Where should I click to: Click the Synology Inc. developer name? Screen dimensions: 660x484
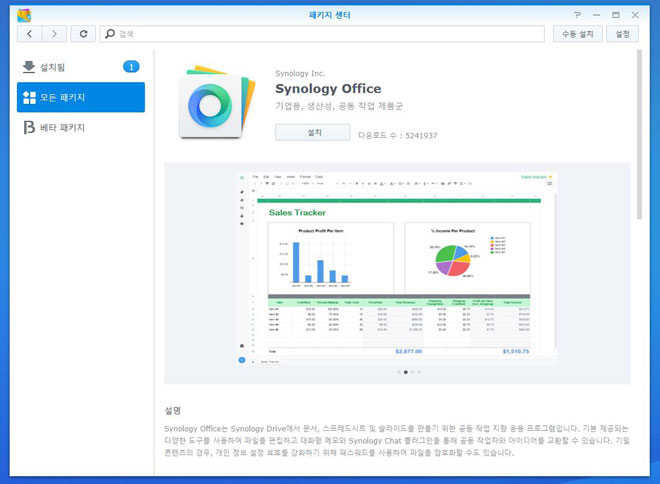pyautogui.click(x=300, y=73)
